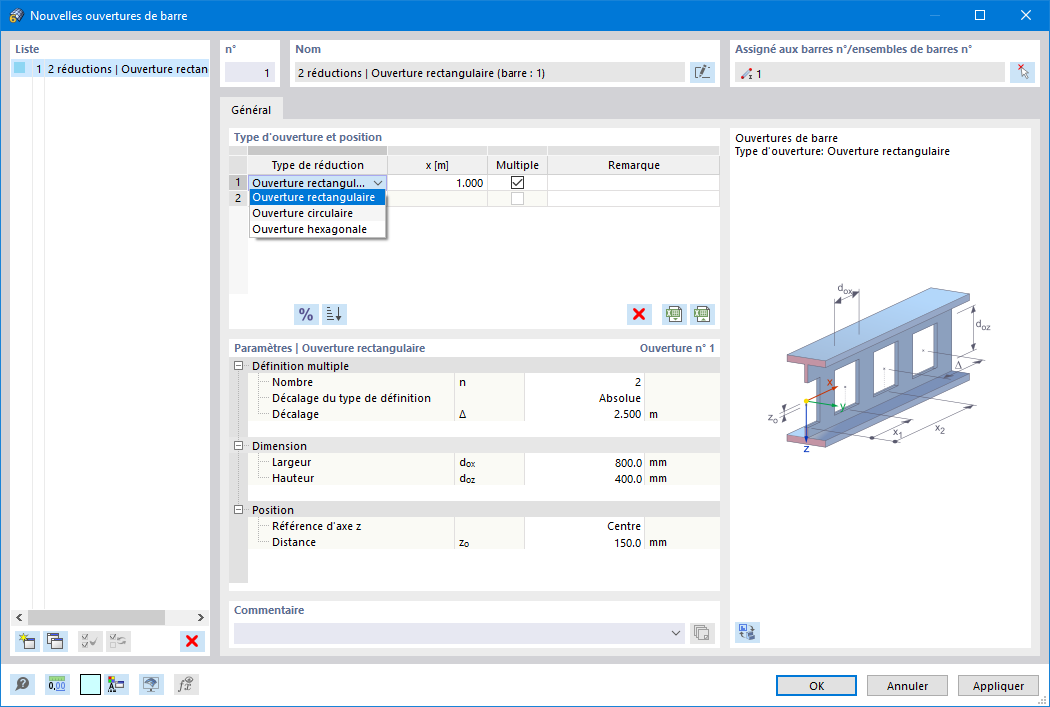Click the preview view toggle icon below beam image
1050x707 pixels.
pyautogui.click(x=747, y=631)
